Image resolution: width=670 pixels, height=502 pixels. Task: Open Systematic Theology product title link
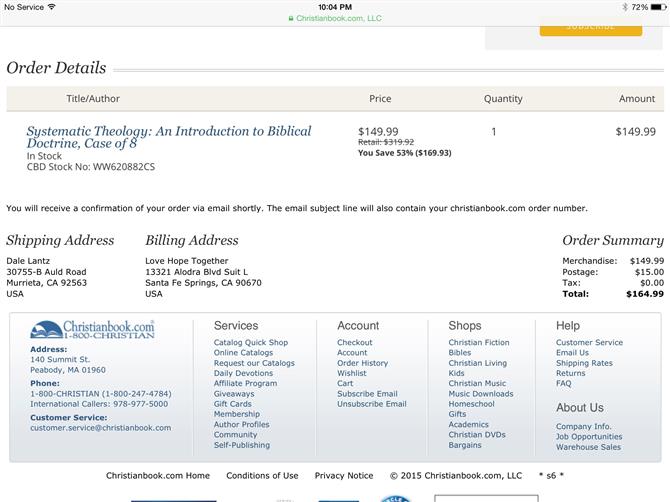click(x=169, y=137)
